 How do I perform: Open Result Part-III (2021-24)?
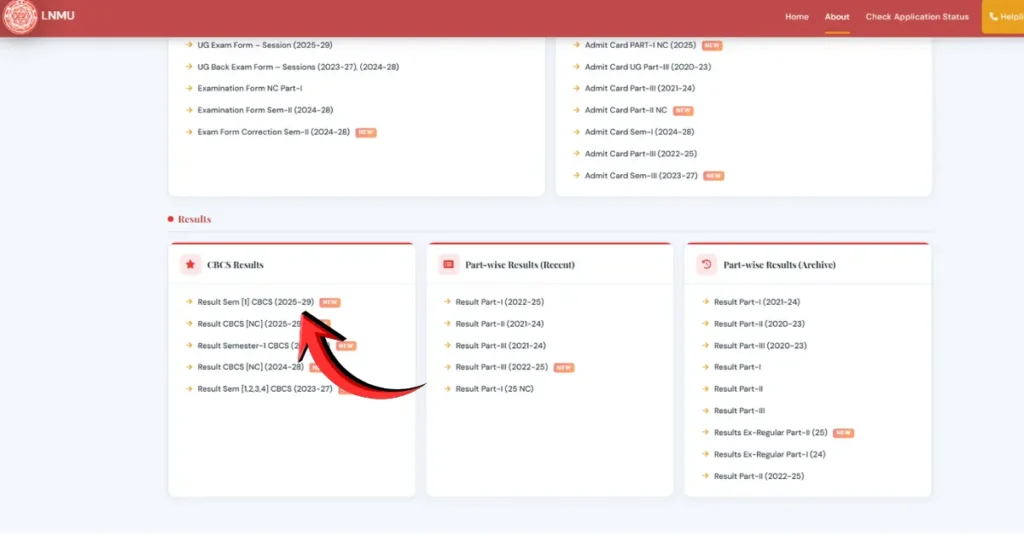pos(500,345)
